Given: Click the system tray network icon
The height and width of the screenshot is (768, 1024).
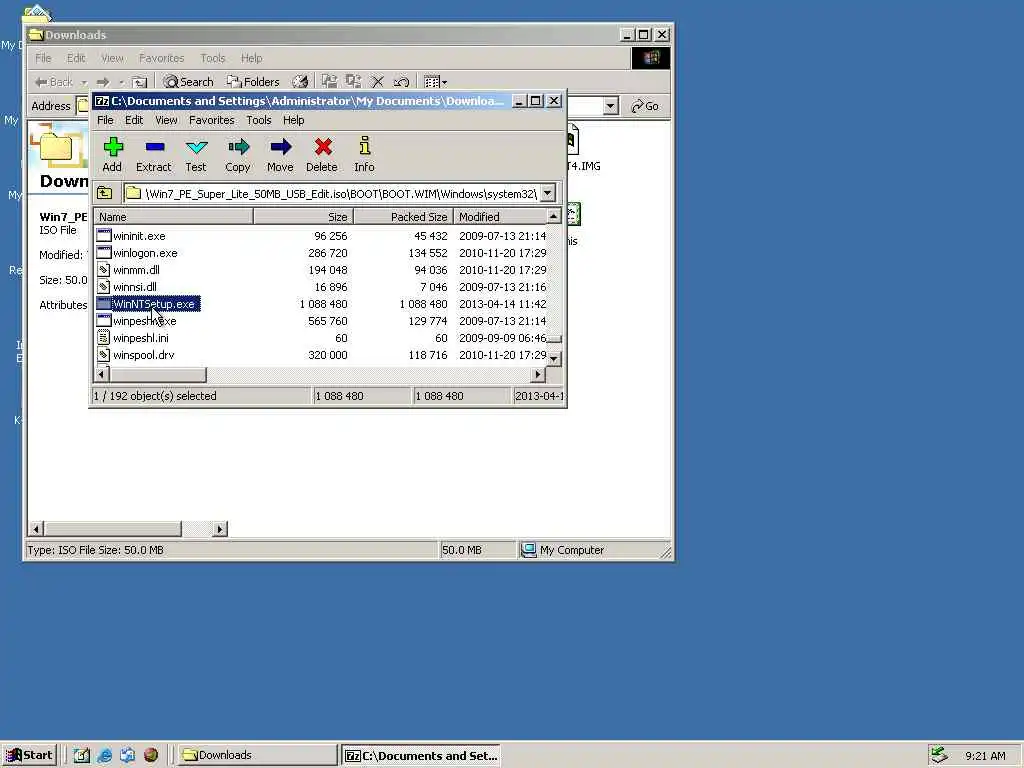Looking at the screenshot, I should (x=938, y=755).
